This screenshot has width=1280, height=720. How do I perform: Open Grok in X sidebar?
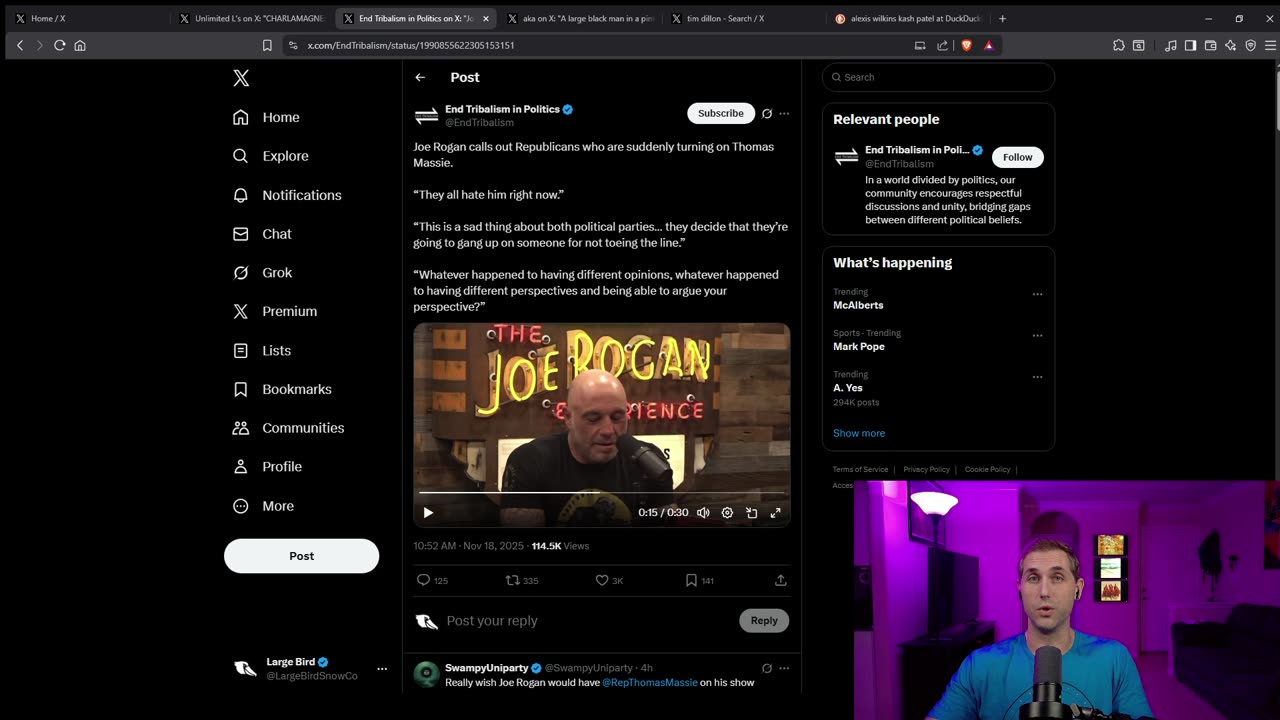[x=262, y=272]
